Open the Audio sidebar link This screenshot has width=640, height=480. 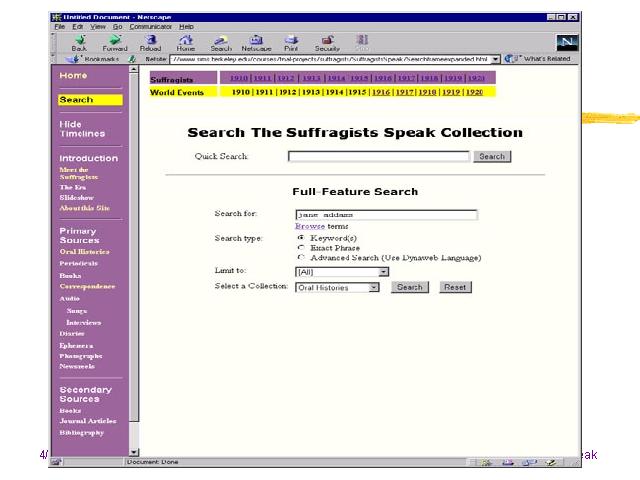click(x=69, y=299)
